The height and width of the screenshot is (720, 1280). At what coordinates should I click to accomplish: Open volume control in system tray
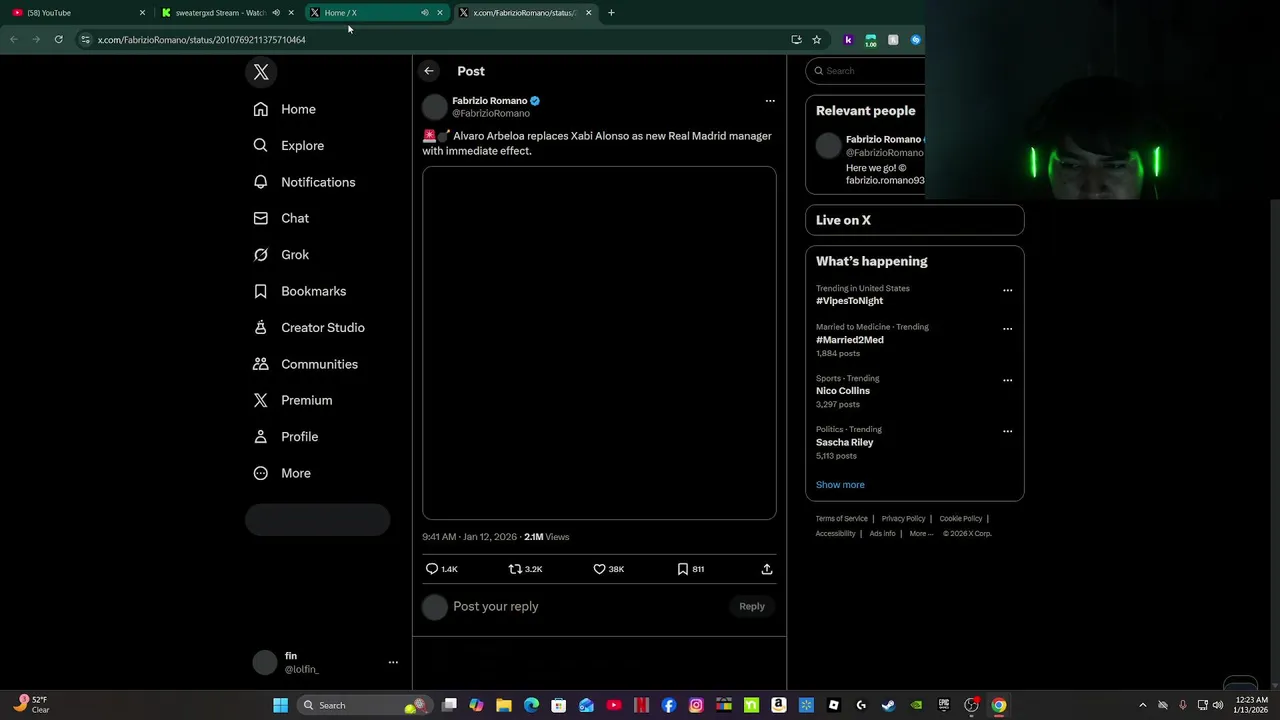tap(1217, 705)
